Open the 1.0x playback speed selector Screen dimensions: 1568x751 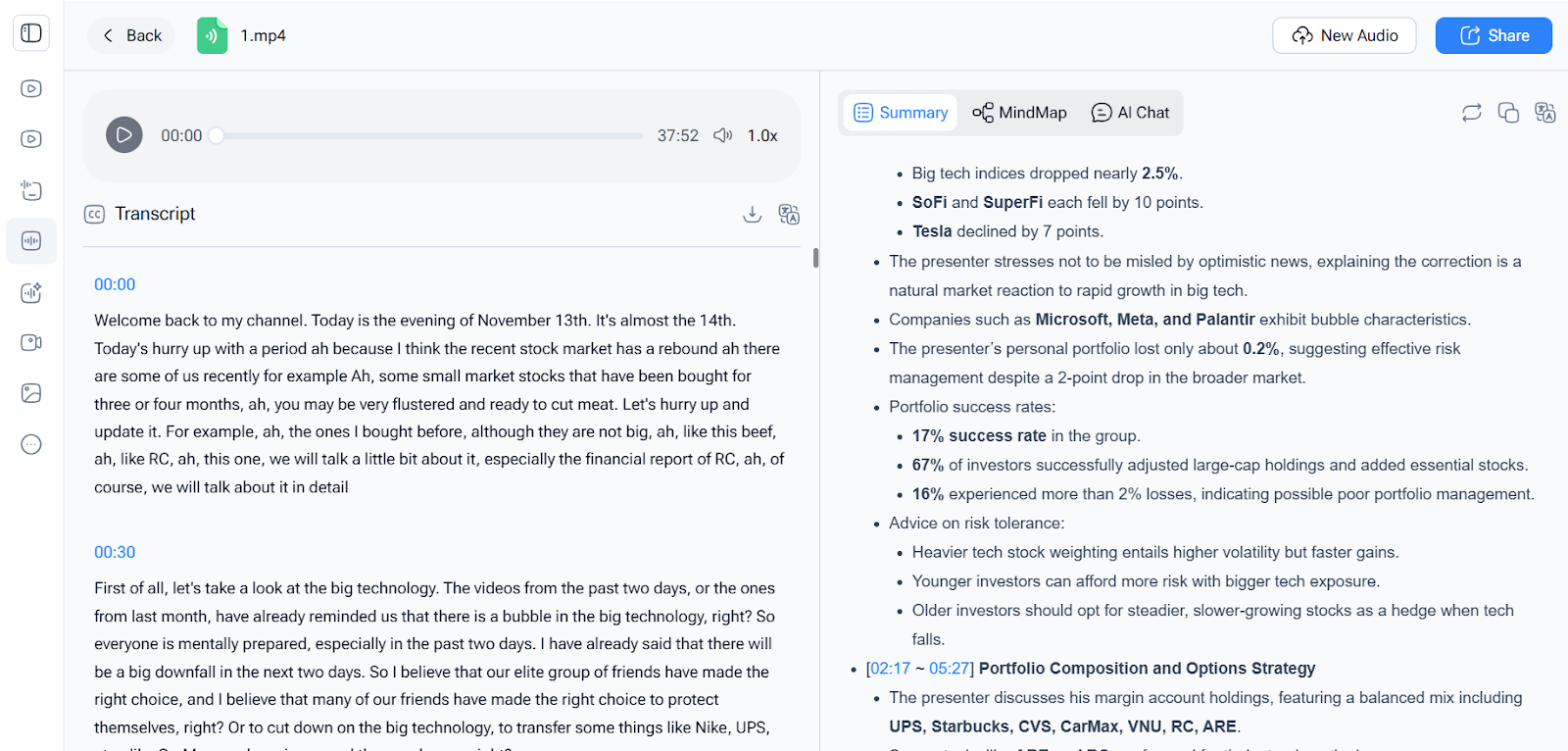point(761,135)
